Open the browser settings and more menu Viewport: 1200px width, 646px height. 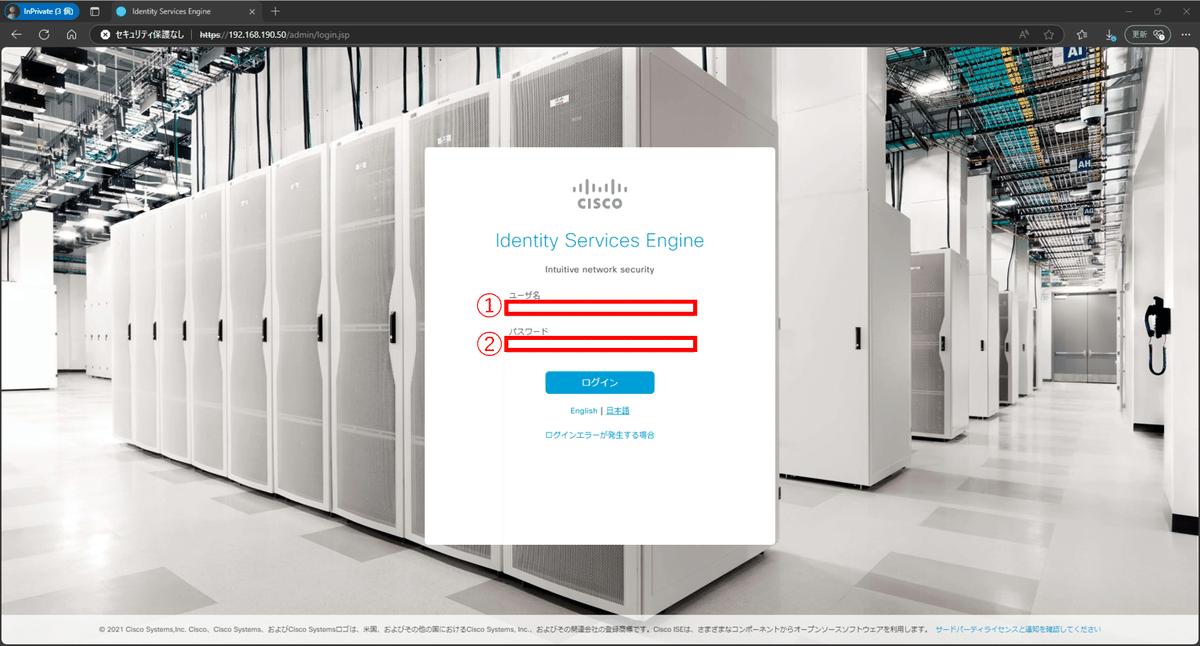1186,34
